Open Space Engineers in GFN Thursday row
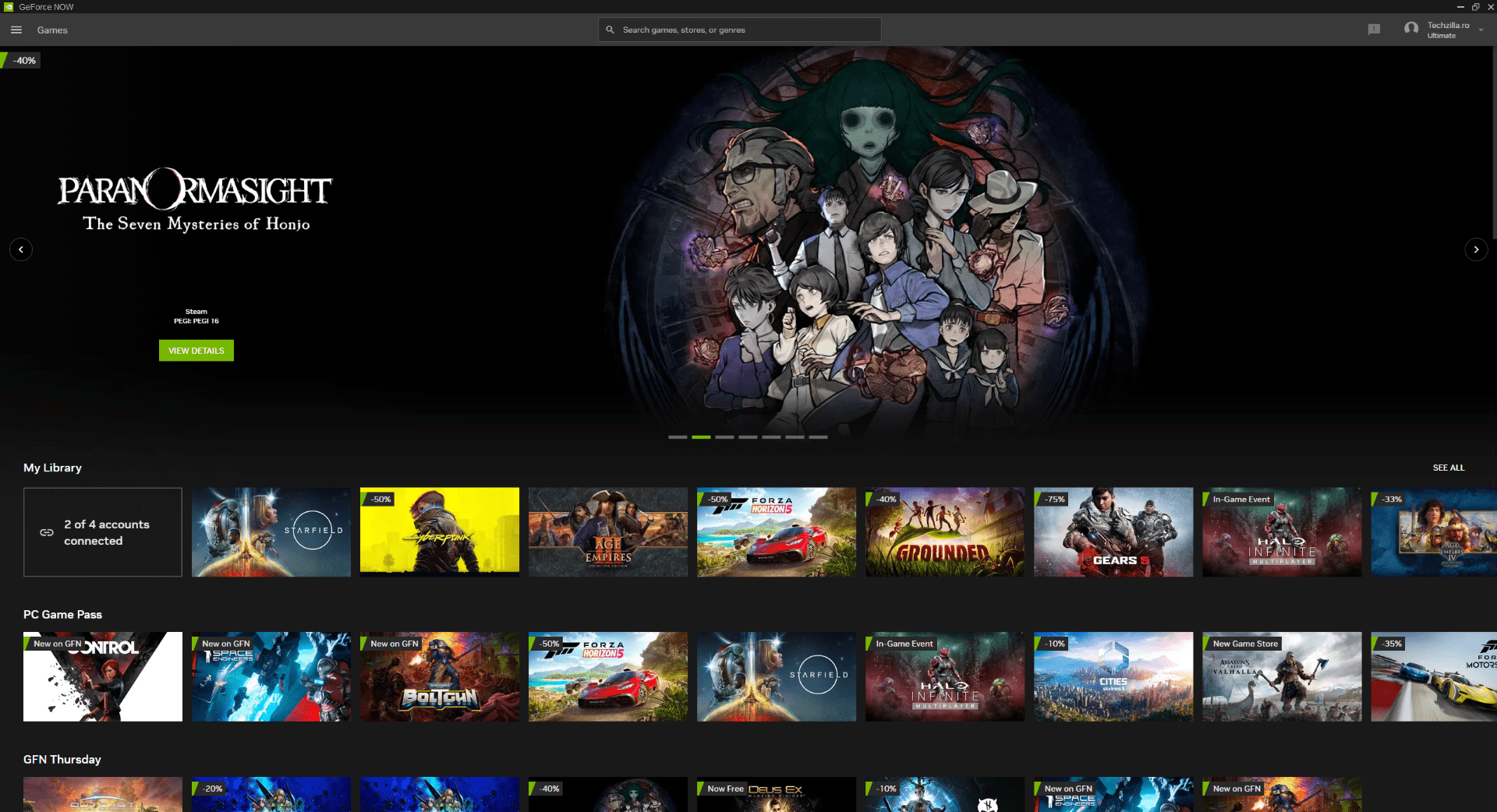1497x812 pixels. point(1113,794)
